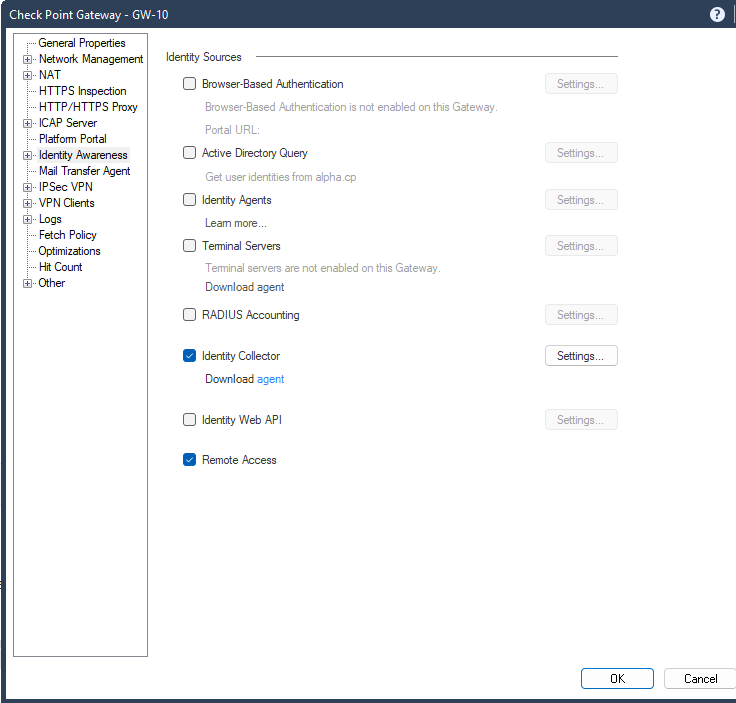This screenshot has height=703, width=736.
Task: Follow the Identity Collector agent download link
Action: pos(270,379)
